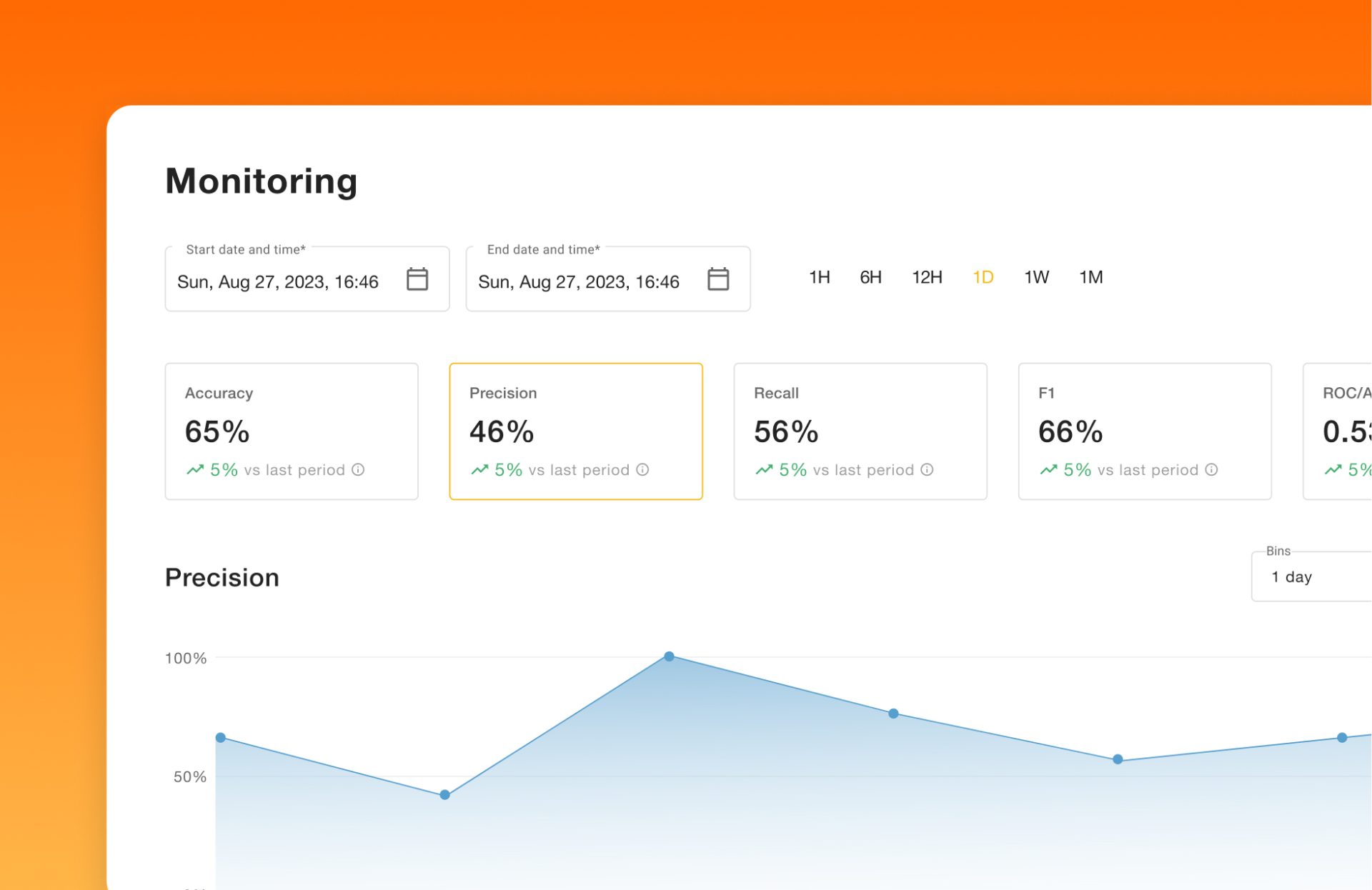
Task: Select the 6H time range
Action: (870, 277)
